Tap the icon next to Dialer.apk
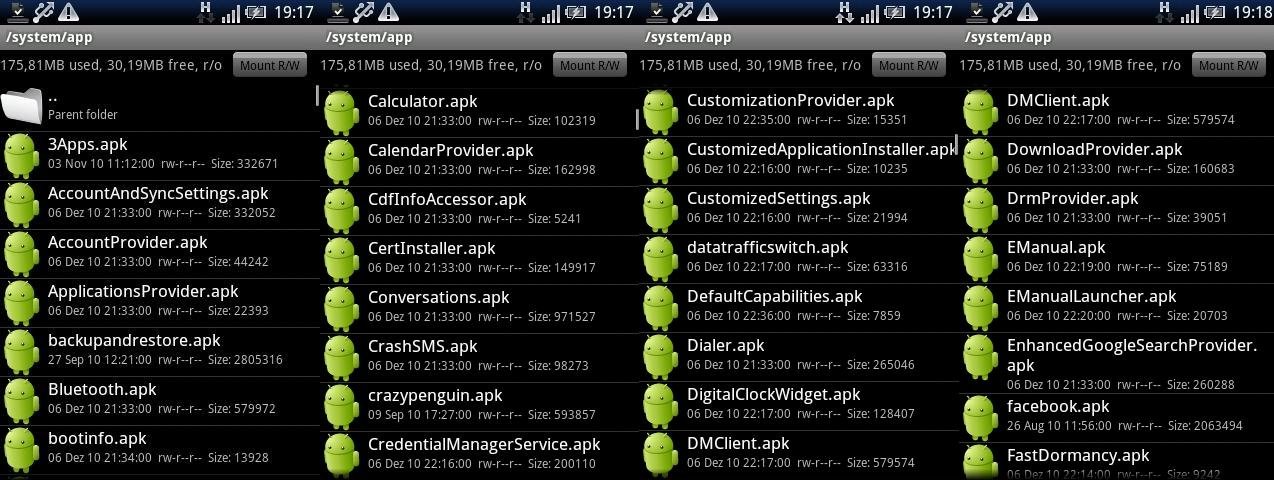The image size is (1274, 480). click(x=661, y=356)
